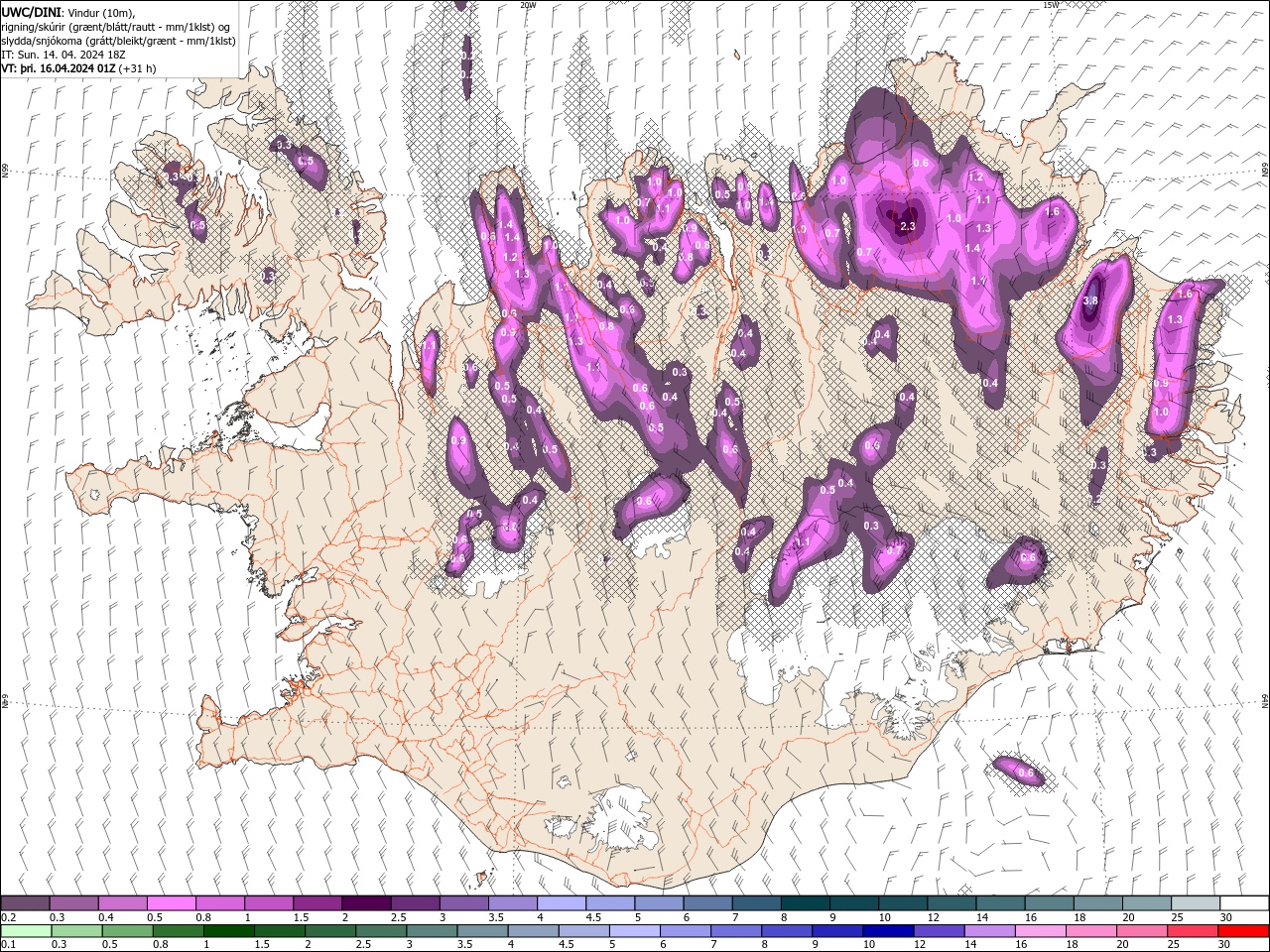Click the bright pink 0.5–0.8 snow legend swatch
Viewport: 1270px width, 952px height.
[171, 903]
